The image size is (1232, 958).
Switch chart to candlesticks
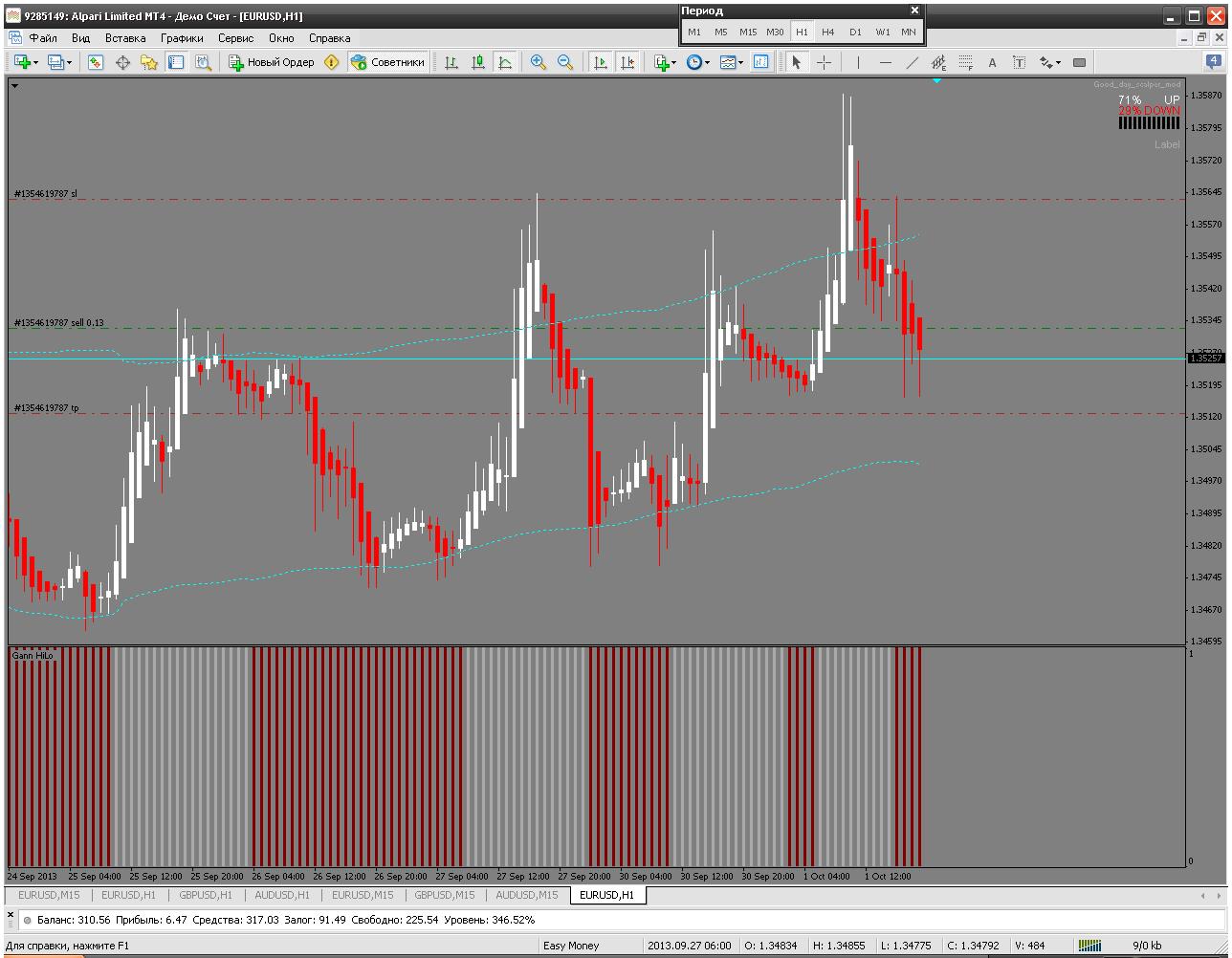478,62
